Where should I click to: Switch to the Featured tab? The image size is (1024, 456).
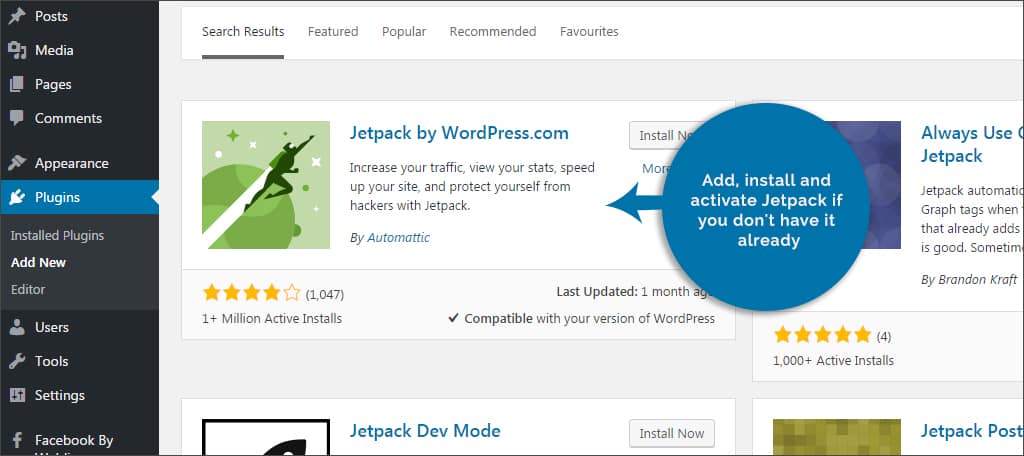tap(333, 31)
